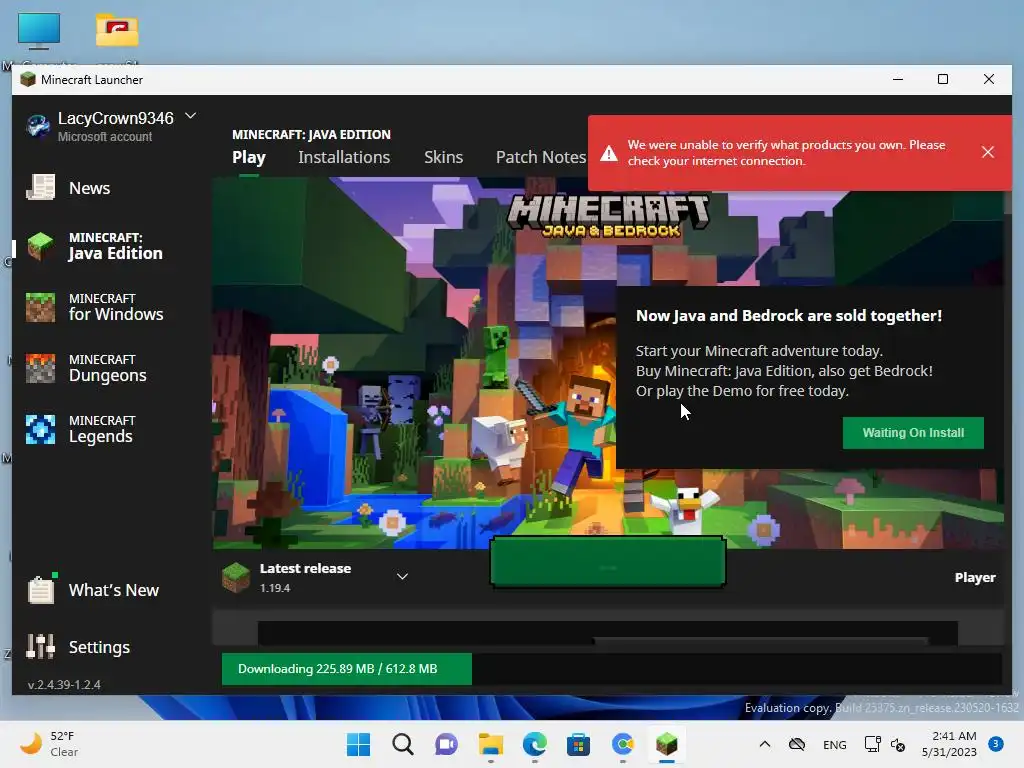Image resolution: width=1024 pixels, height=768 pixels.
Task: Open Windows Start menu
Action: click(x=358, y=744)
